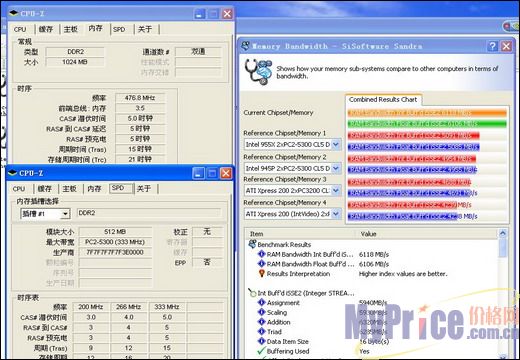Click the Scaling row icon
This screenshot has width=520, height=360.
click(x=262, y=312)
